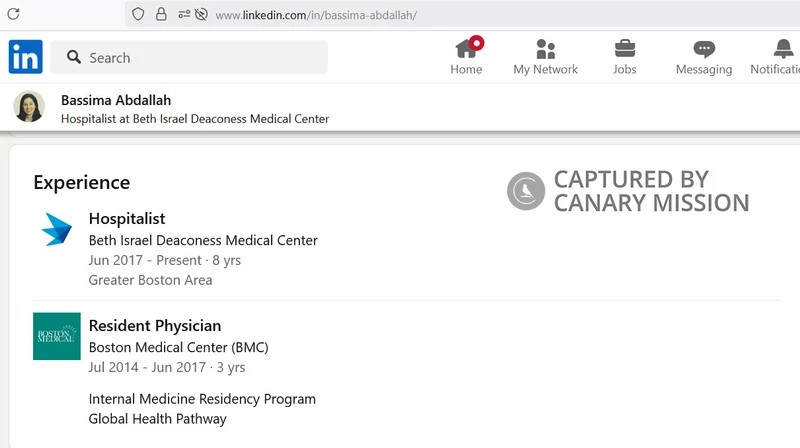The image size is (800, 448).
Task: Open the Hospitalist position title
Action: [x=127, y=218]
